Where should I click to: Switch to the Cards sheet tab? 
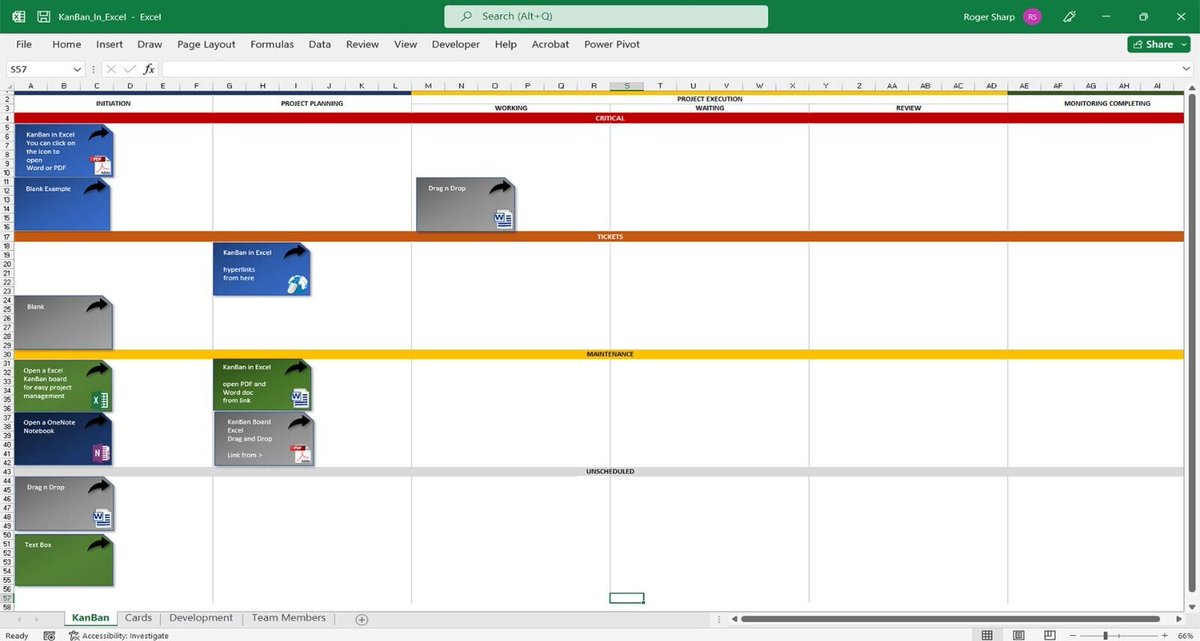138,618
